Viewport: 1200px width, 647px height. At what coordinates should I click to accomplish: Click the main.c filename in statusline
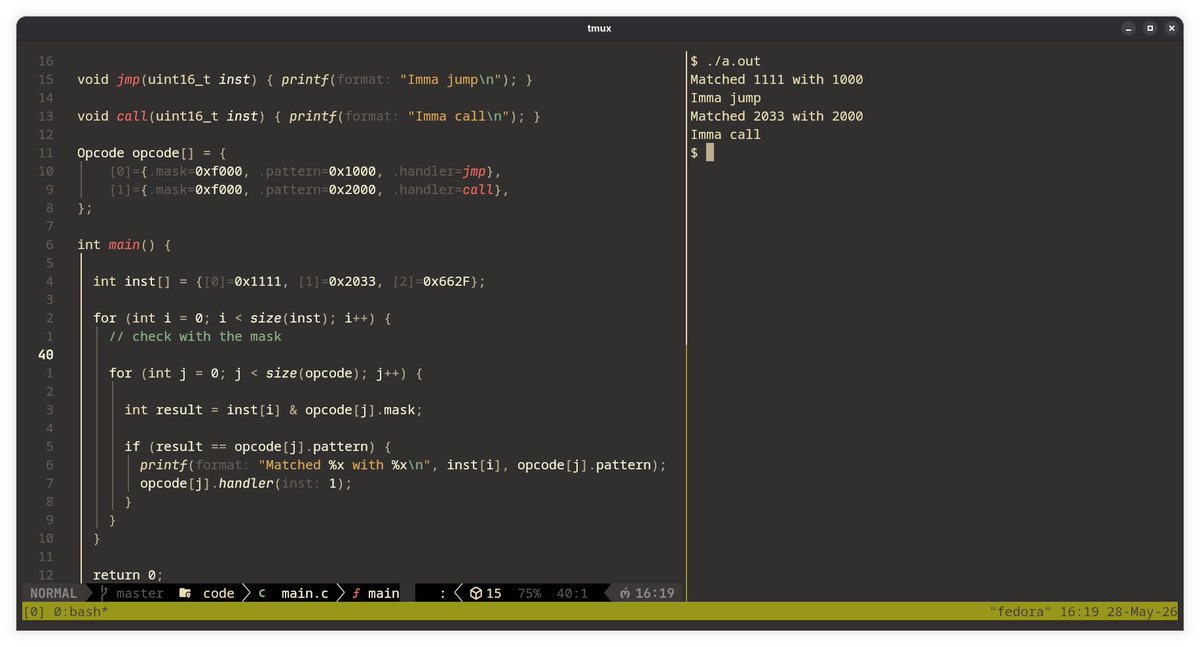click(305, 593)
